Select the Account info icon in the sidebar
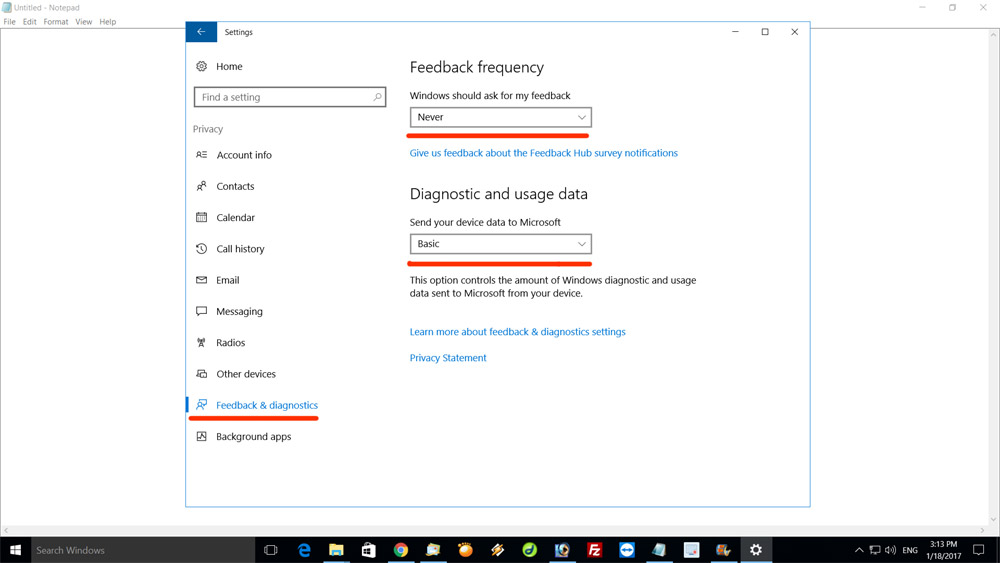 [202, 155]
